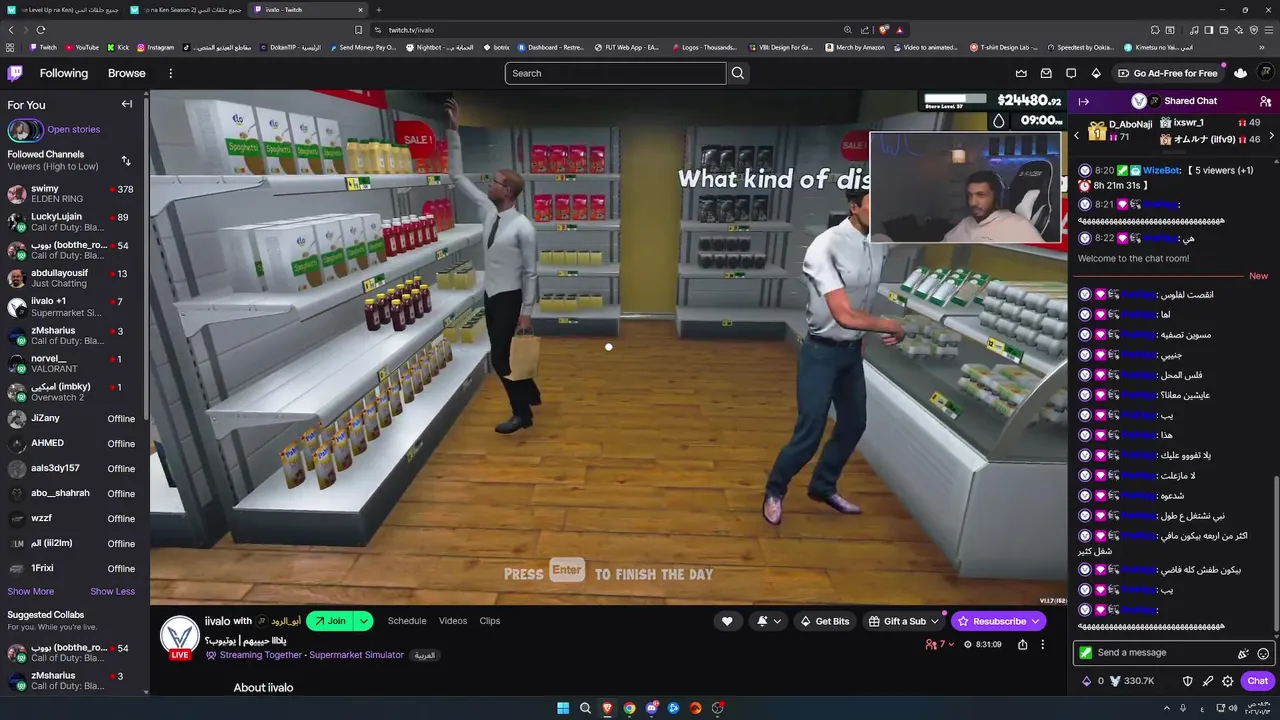This screenshot has width=1280, height=720.
Task: Open the Streaming Together link
Action: [x=261, y=655]
